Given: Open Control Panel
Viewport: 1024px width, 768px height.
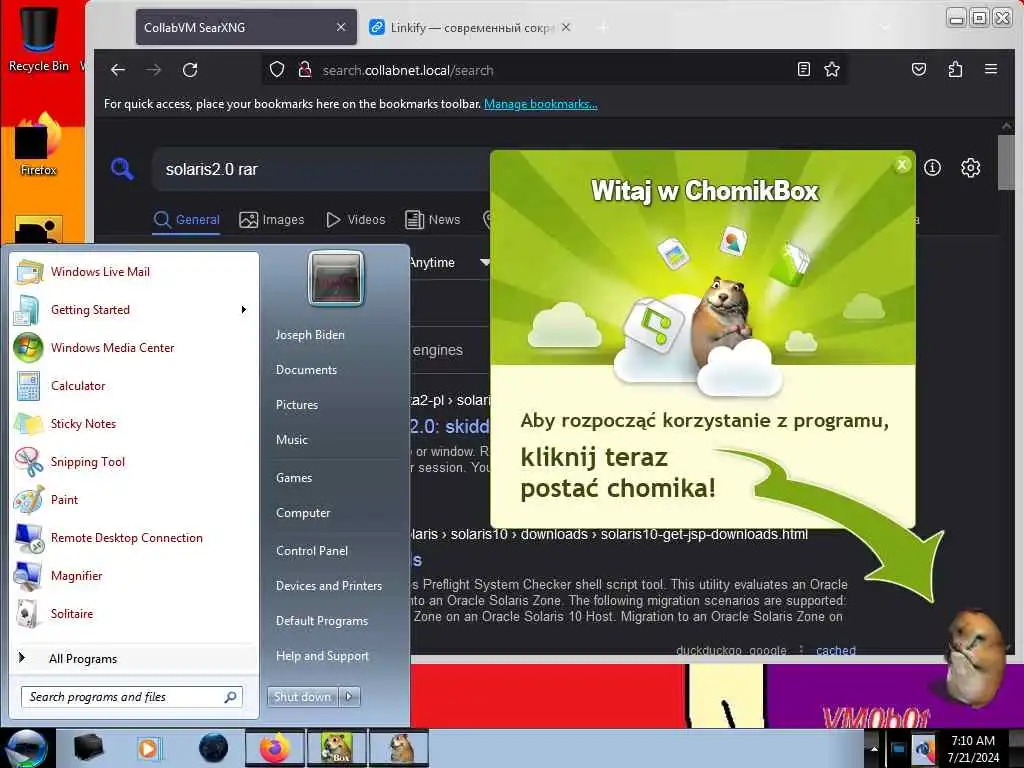Looking at the screenshot, I should tap(312, 551).
